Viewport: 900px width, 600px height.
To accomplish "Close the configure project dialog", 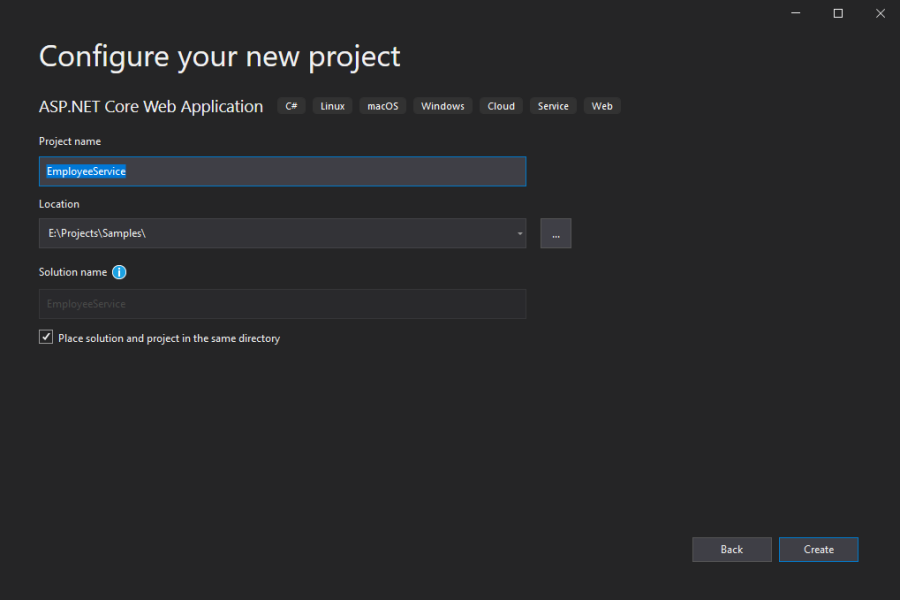I will [x=880, y=13].
